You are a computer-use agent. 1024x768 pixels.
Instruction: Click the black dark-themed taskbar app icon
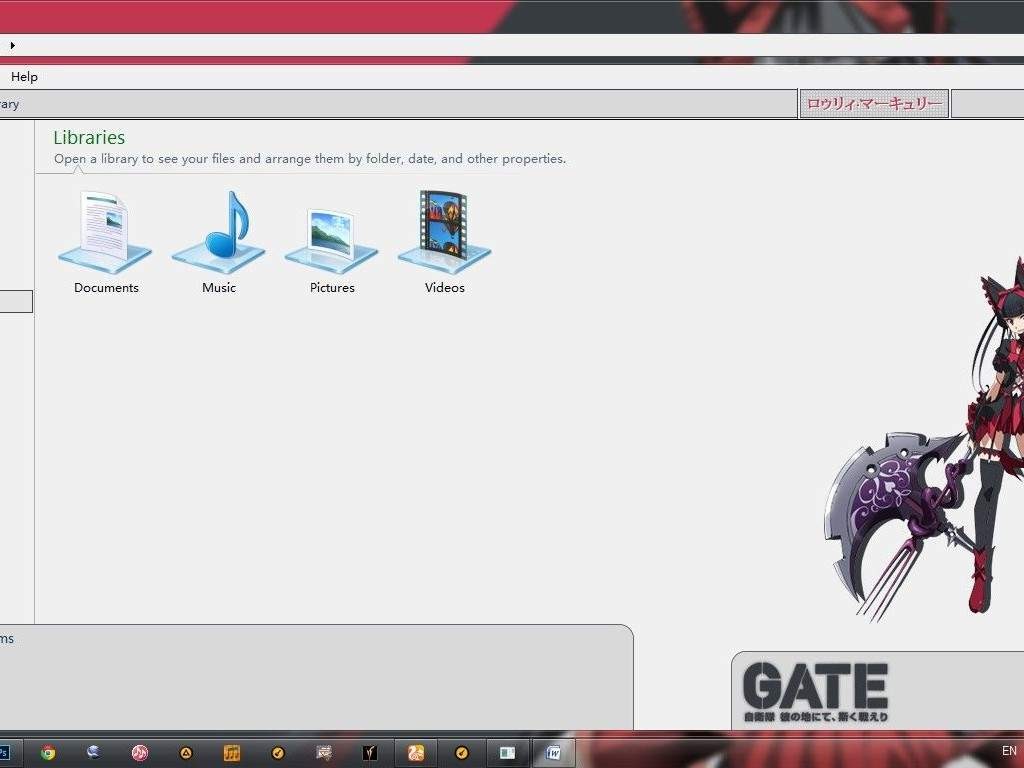(x=370, y=752)
